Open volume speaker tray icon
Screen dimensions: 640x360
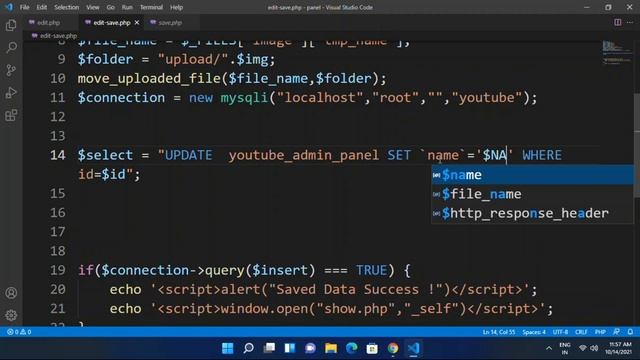click(594, 348)
